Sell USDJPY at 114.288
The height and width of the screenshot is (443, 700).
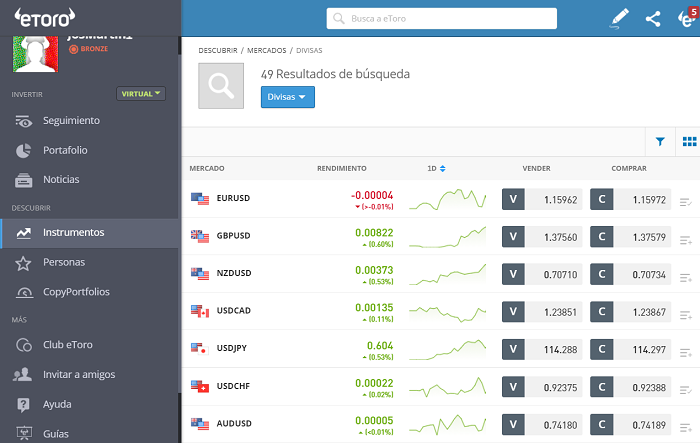[542, 349]
